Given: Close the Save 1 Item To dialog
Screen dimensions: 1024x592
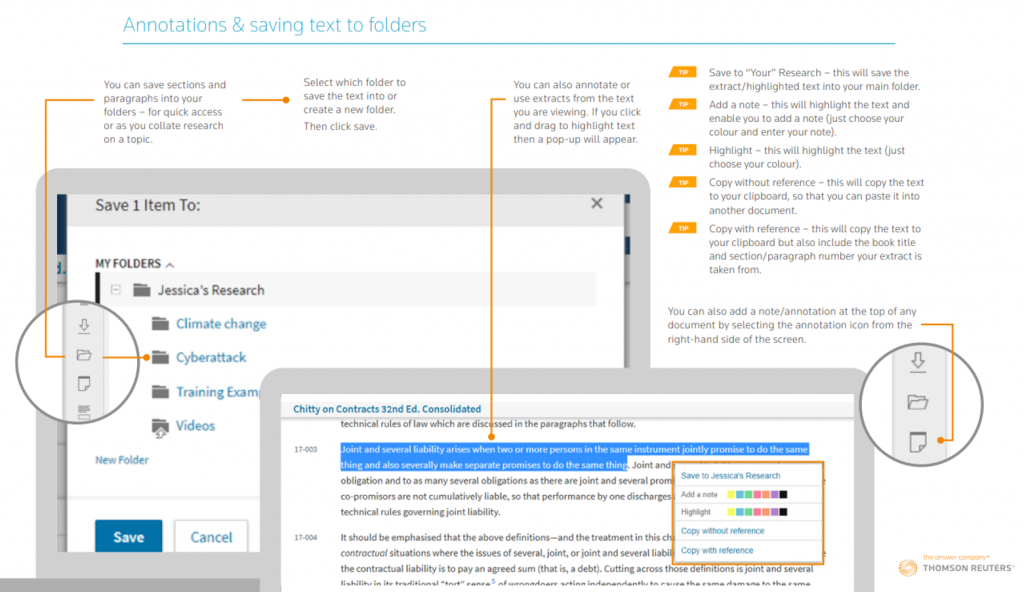Looking at the screenshot, I should (x=597, y=204).
